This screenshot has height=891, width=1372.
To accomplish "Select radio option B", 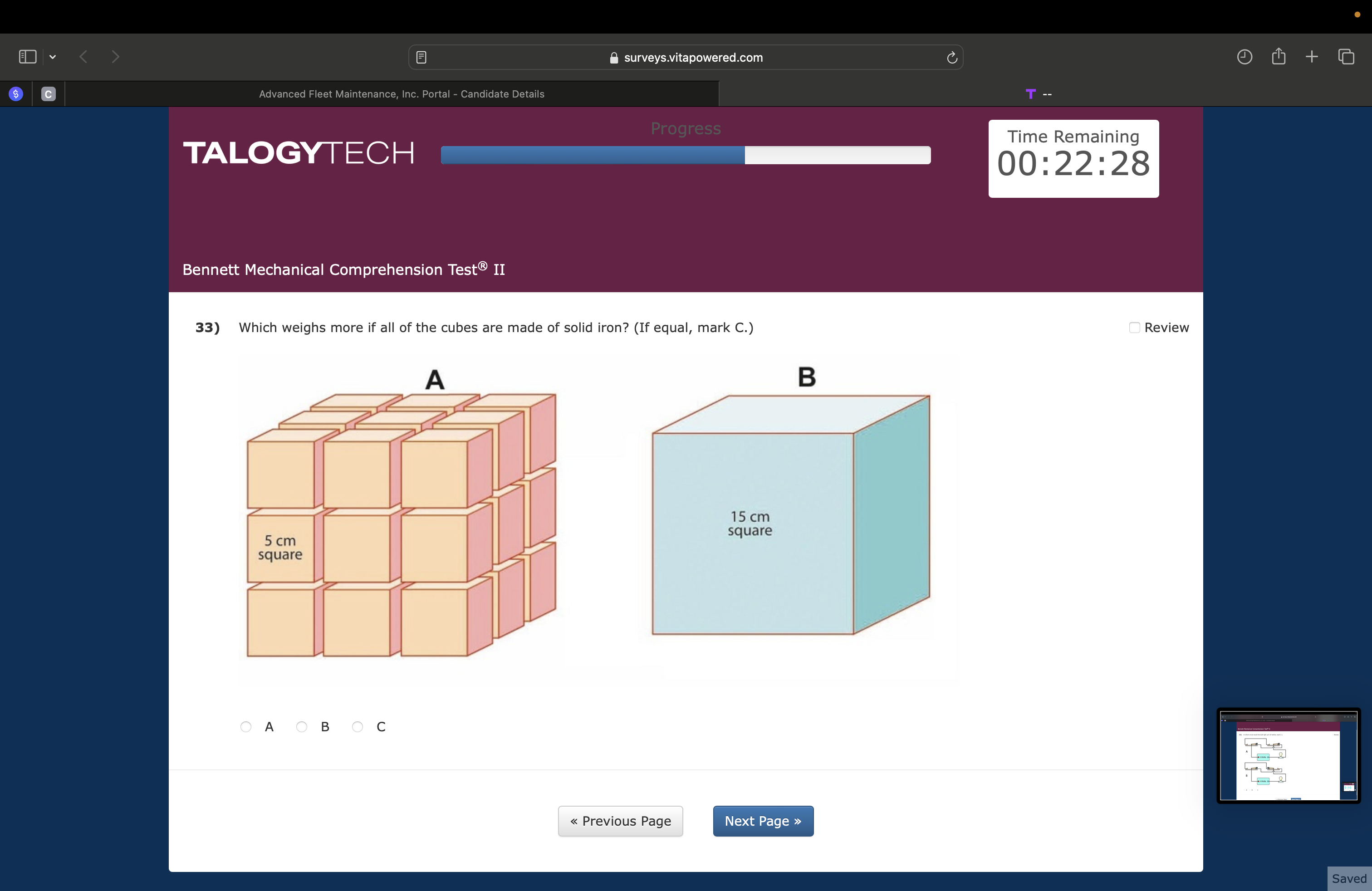I will [x=302, y=727].
